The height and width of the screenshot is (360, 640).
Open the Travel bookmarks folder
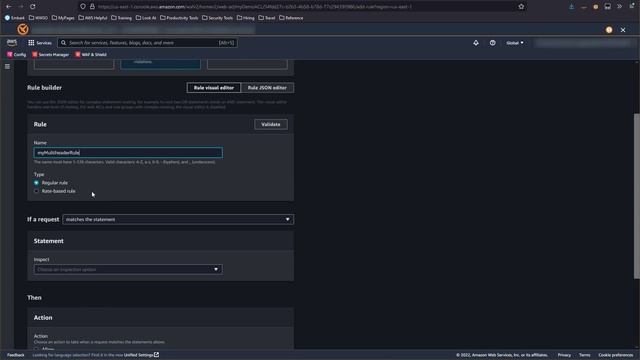point(267,18)
